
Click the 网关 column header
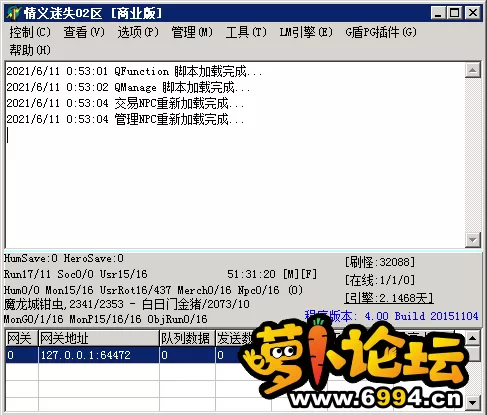point(22,338)
